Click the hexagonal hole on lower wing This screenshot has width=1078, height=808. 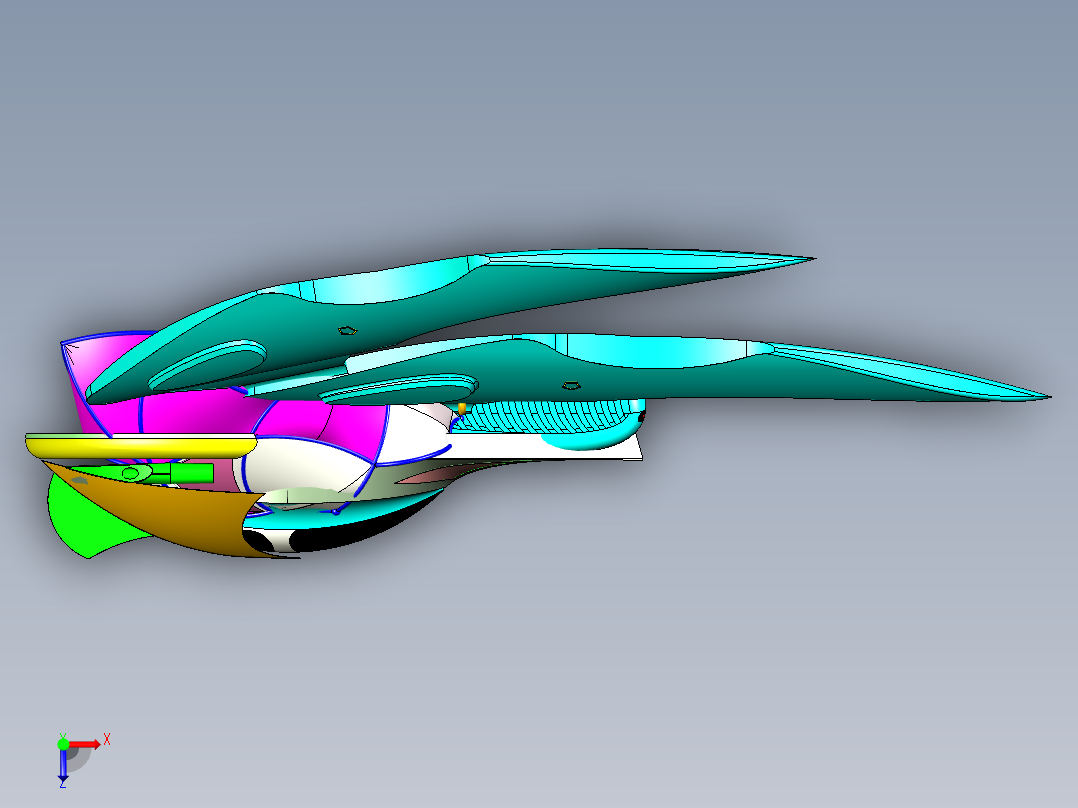pyautogui.click(x=571, y=385)
